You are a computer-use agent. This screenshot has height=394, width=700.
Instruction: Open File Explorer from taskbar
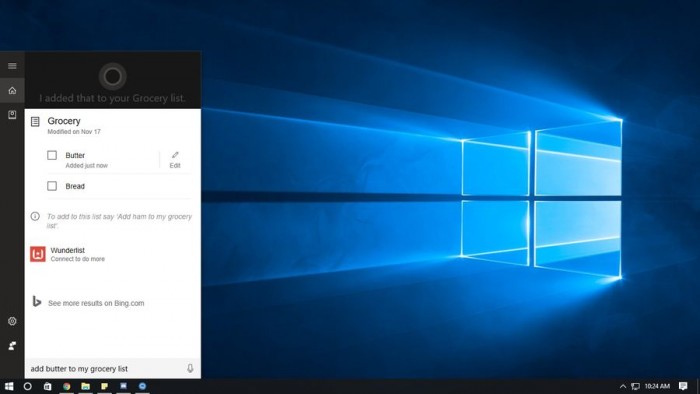pos(86,386)
